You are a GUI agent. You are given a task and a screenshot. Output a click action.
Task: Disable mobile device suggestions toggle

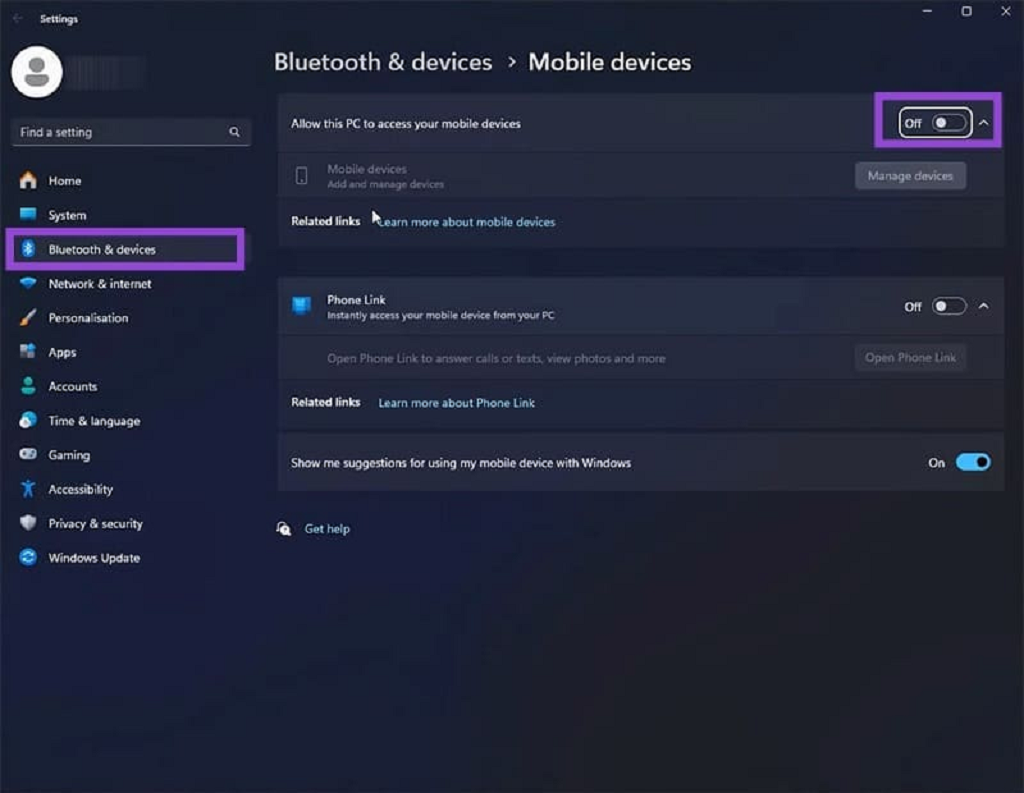coord(972,462)
